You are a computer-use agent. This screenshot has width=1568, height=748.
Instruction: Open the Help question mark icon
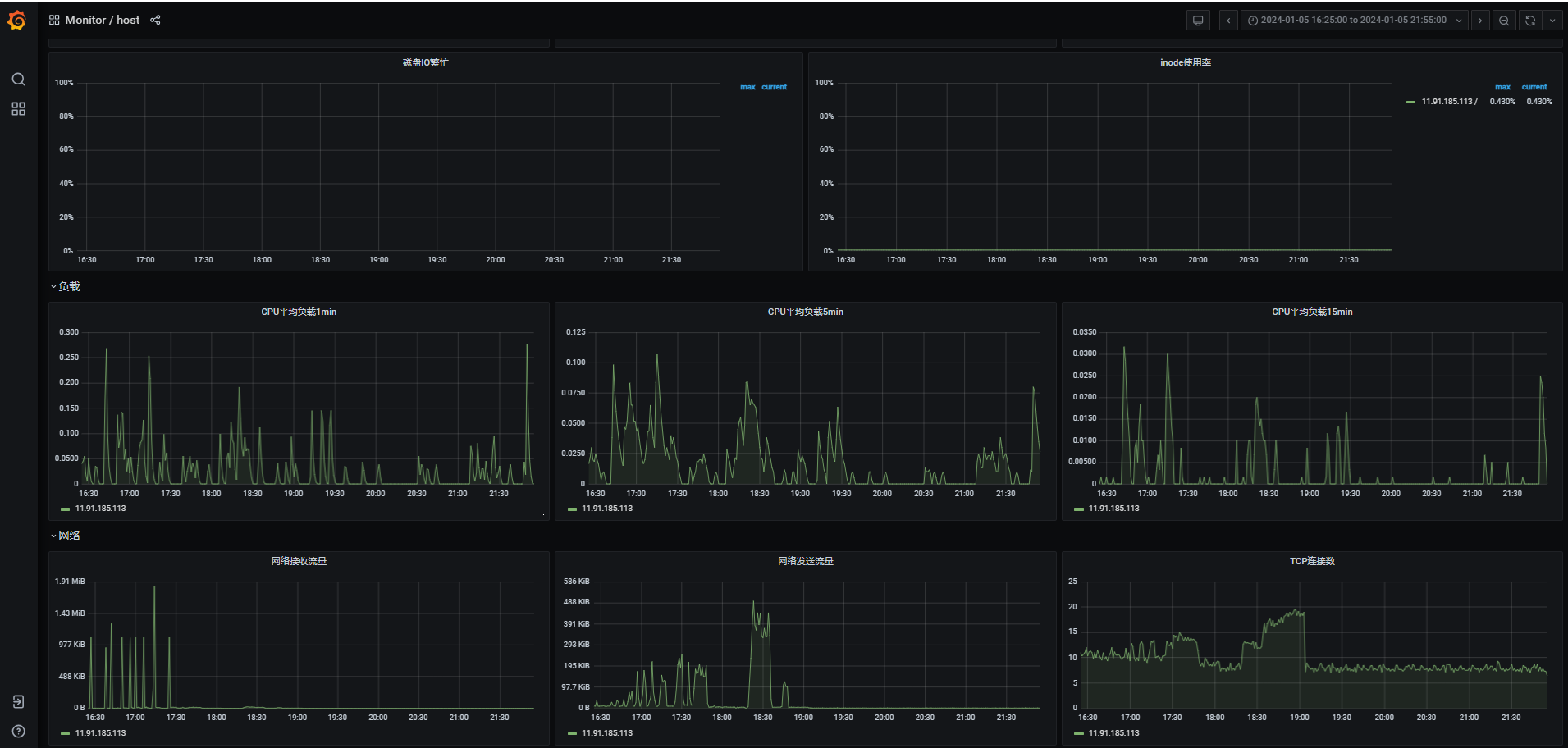tap(18, 732)
